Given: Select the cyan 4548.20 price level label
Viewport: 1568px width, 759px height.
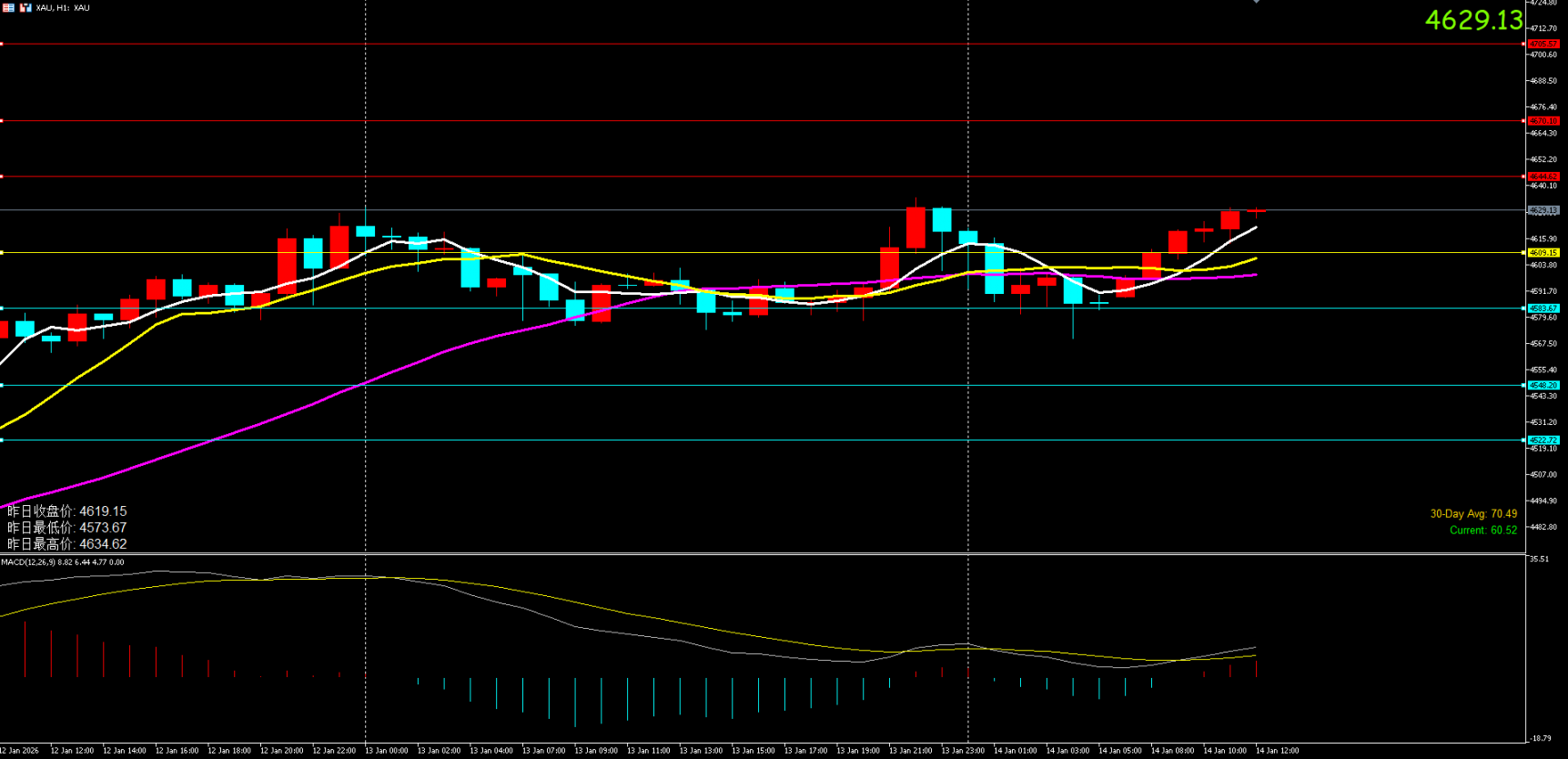Looking at the screenshot, I should click(1543, 386).
